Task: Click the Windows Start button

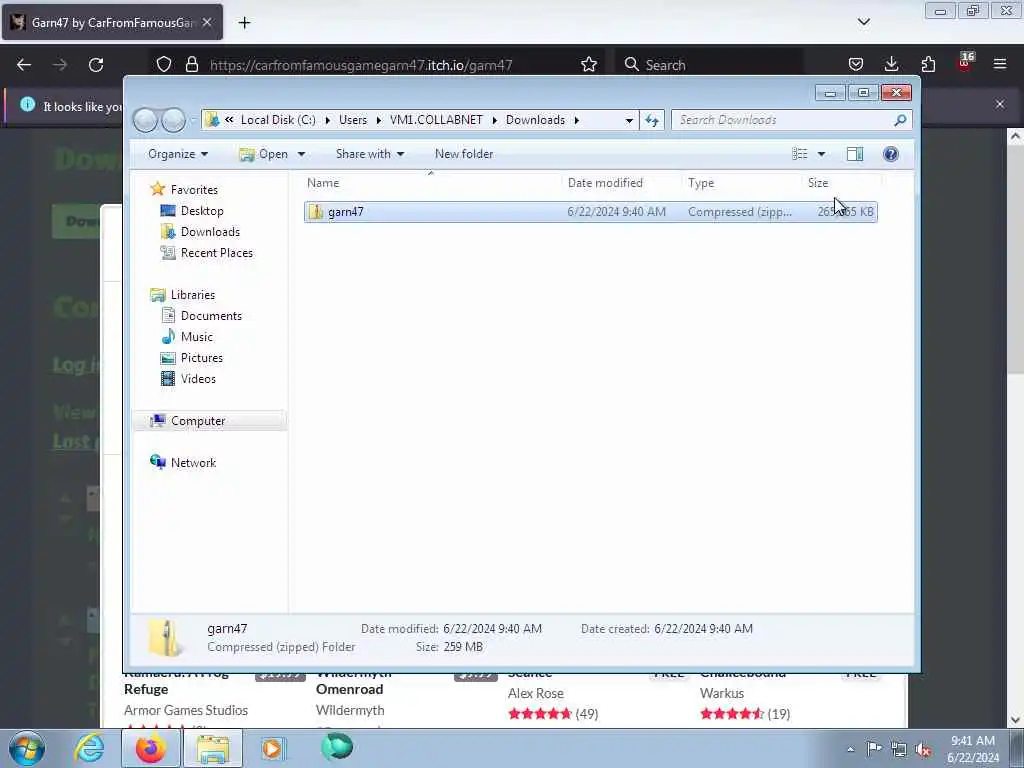Action: (x=27, y=748)
